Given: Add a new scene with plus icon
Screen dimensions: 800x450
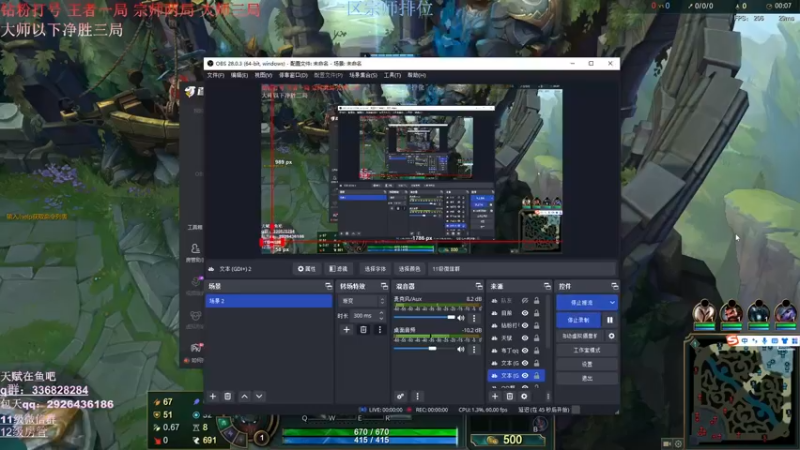Looking at the screenshot, I should point(213,396).
